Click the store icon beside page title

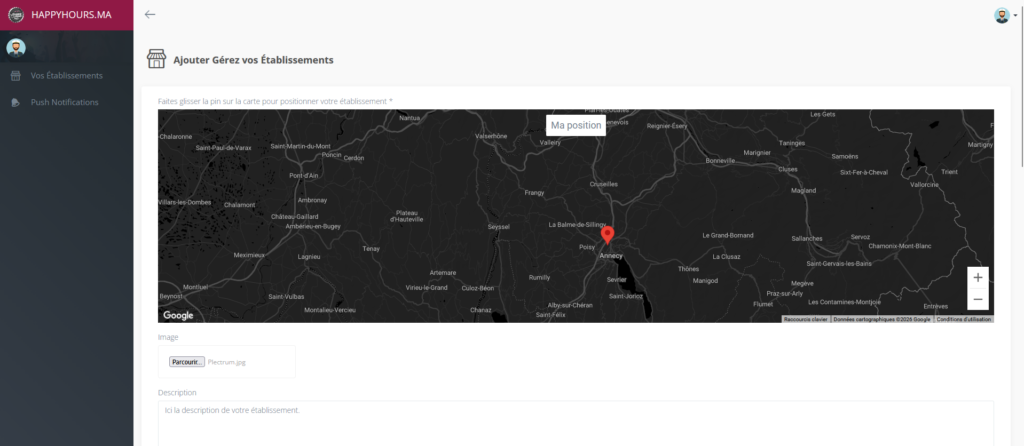point(156,59)
